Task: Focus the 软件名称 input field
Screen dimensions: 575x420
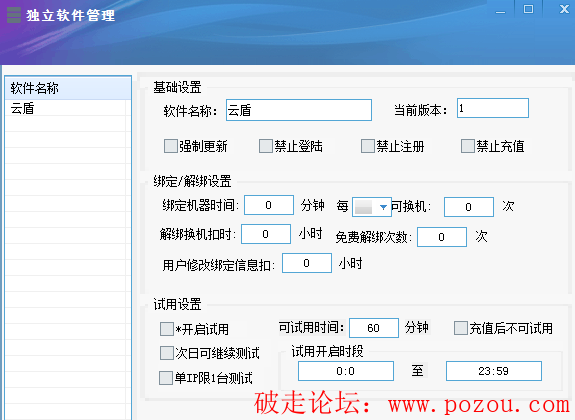Action: [x=299, y=110]
